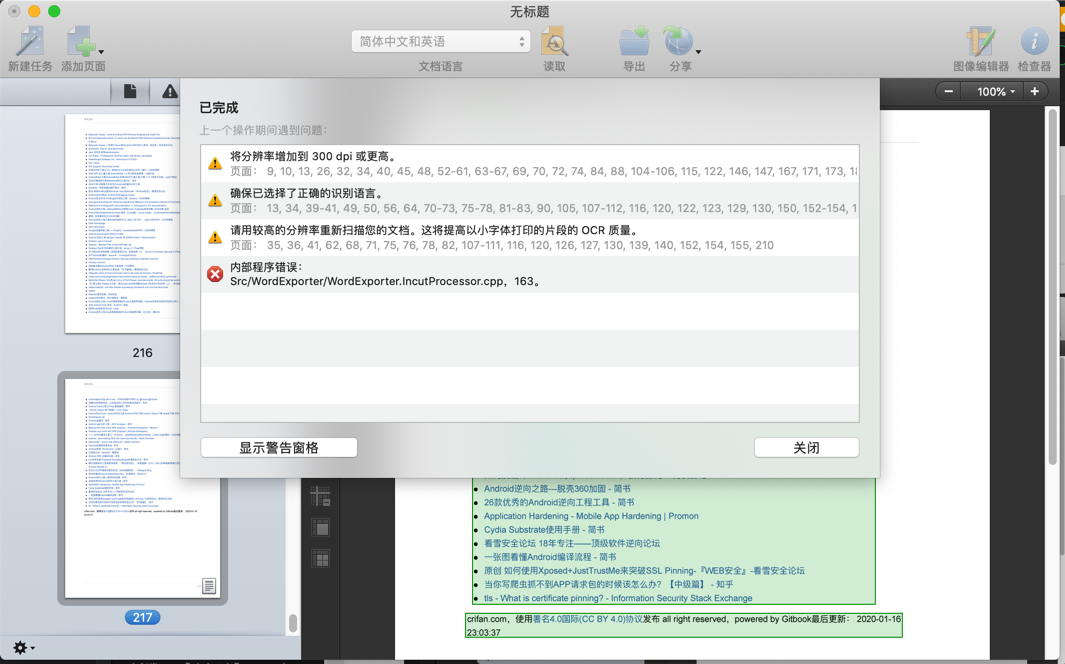1065x664 pixels.
Task: Click the Android逆向之路---脱壳360加固 link
Action: [x=557, y=488]
